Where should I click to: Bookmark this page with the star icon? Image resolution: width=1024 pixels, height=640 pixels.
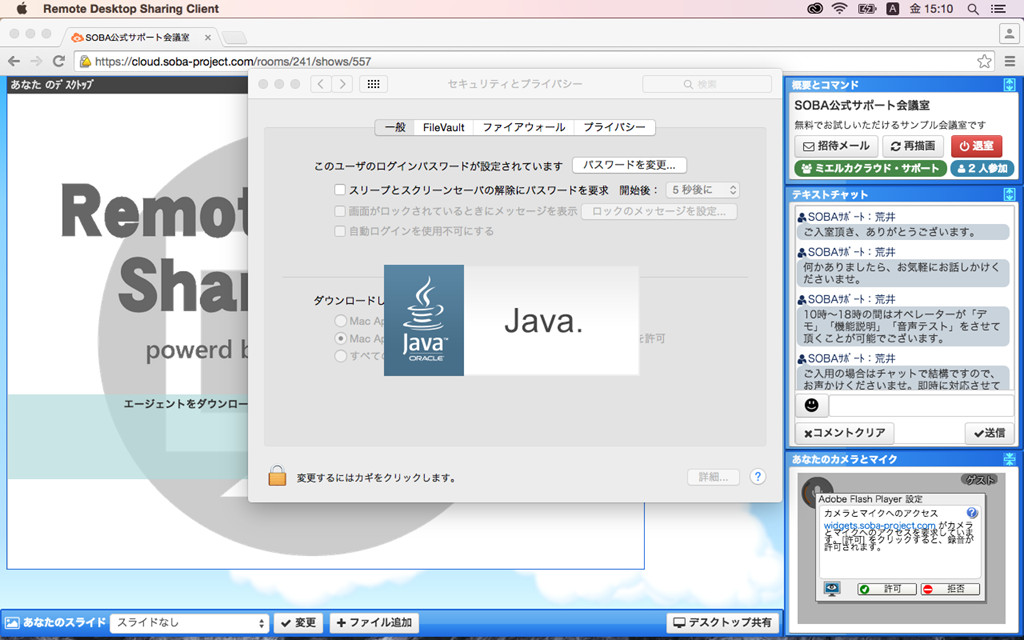coord(984,61)
